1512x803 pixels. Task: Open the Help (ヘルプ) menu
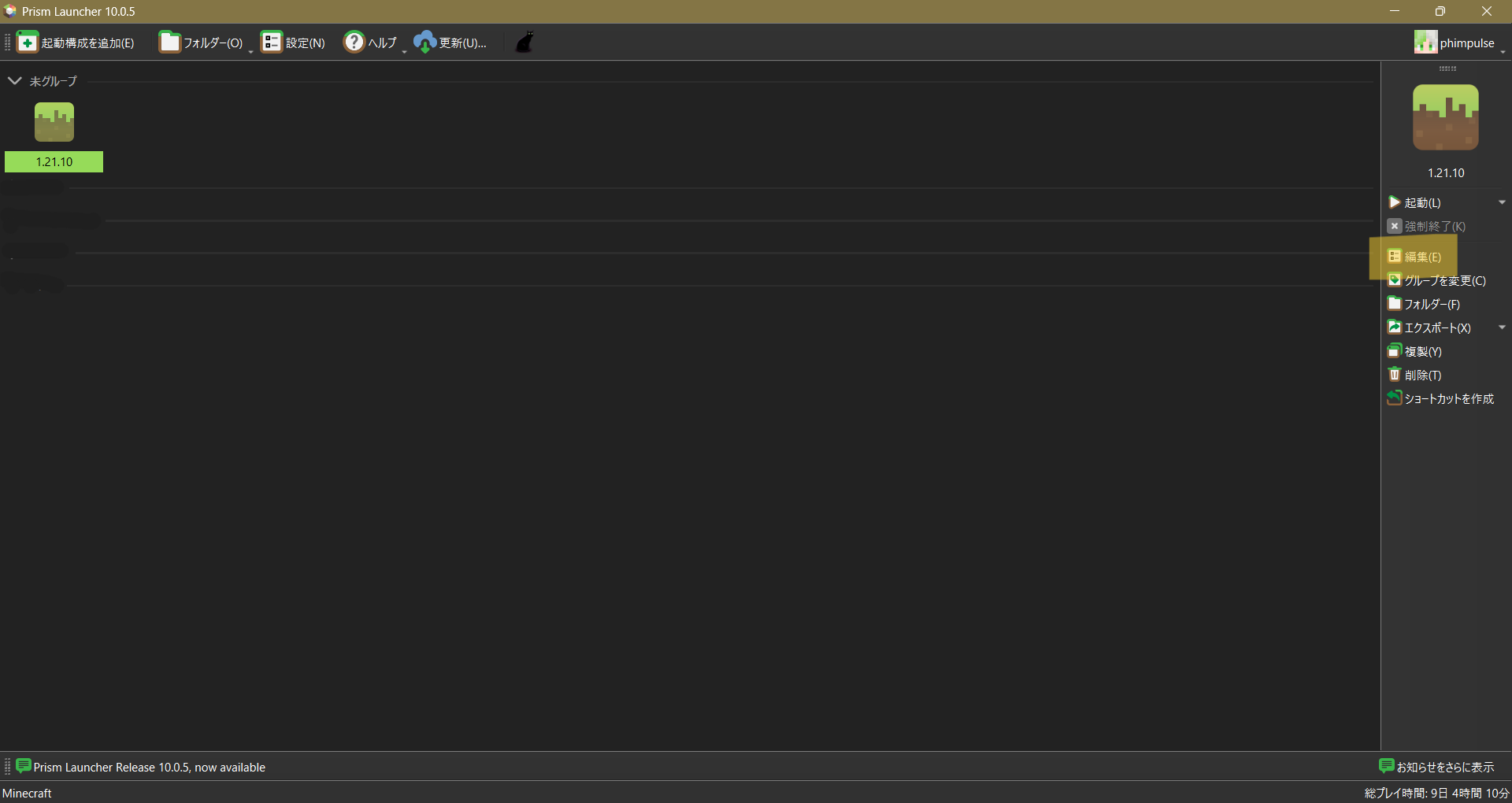(x=372, y=43)
